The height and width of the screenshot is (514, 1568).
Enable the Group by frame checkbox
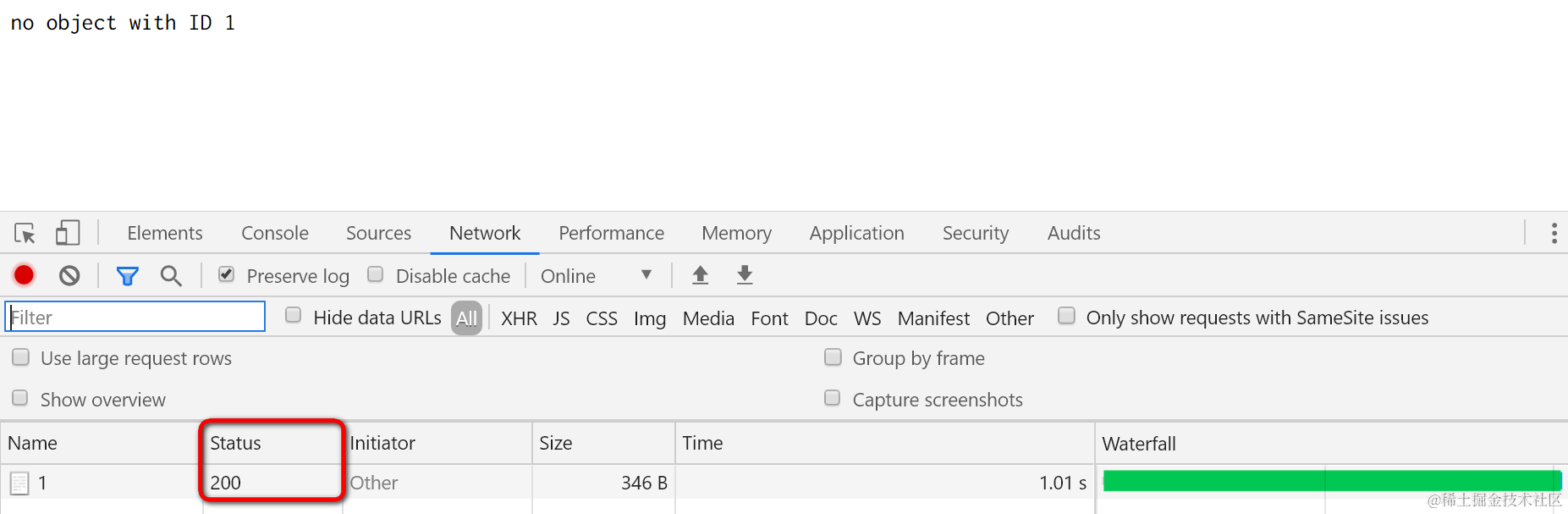834,357
